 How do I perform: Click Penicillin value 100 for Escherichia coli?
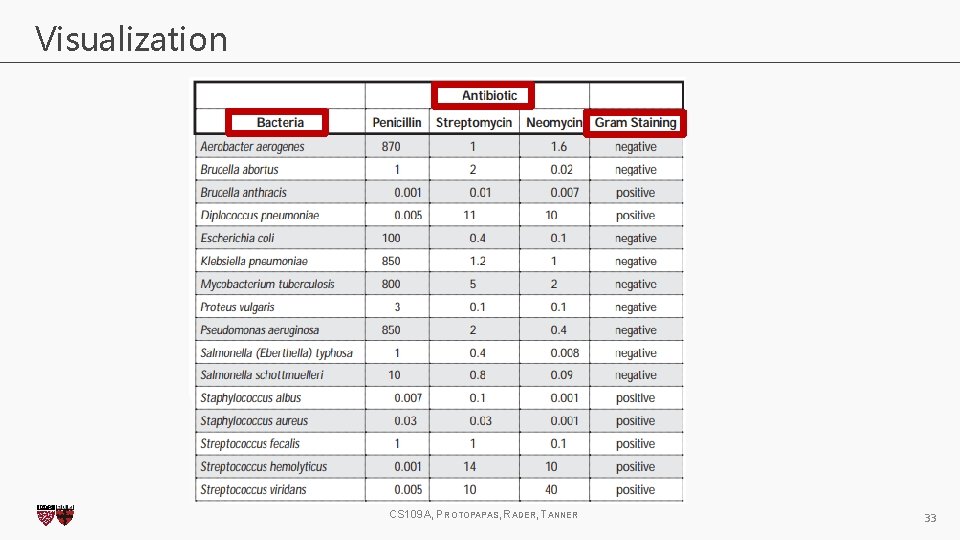(x=391, y=238)
